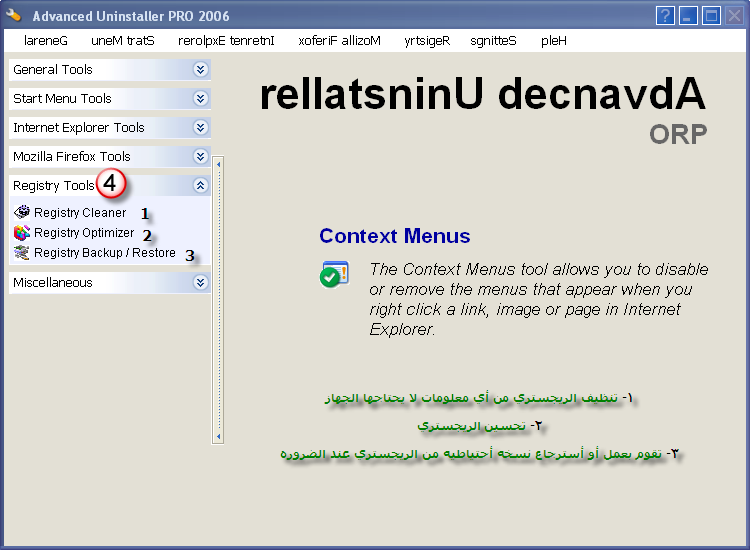Viewport: 750px width, 550px height.
Task: Maximize the Advanced Uninstaller window
Action: pyautogui.click(x=711, y=16)
